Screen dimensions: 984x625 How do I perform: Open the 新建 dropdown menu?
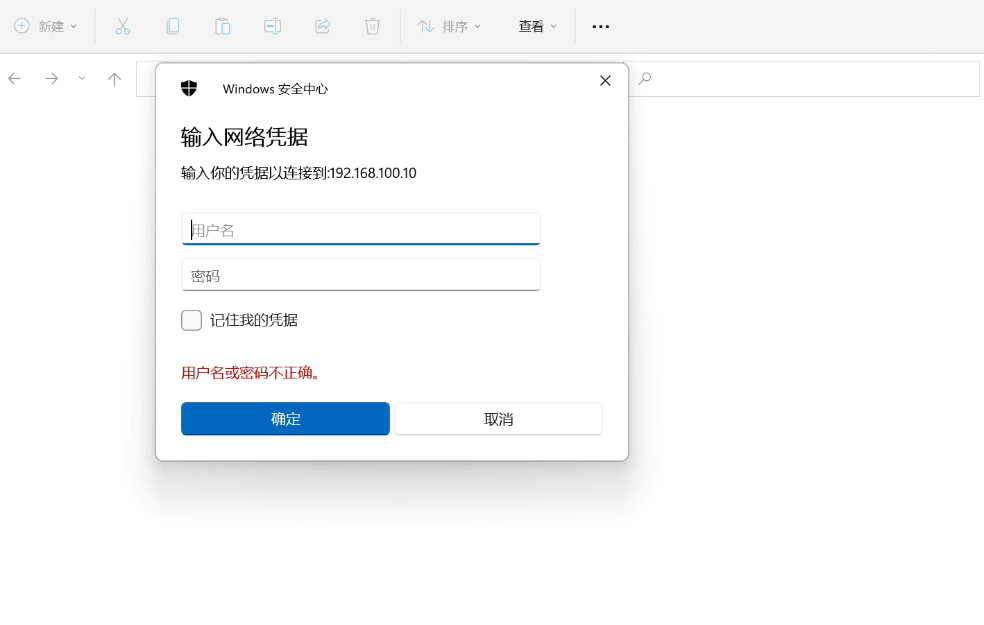[x=45, y=27]
